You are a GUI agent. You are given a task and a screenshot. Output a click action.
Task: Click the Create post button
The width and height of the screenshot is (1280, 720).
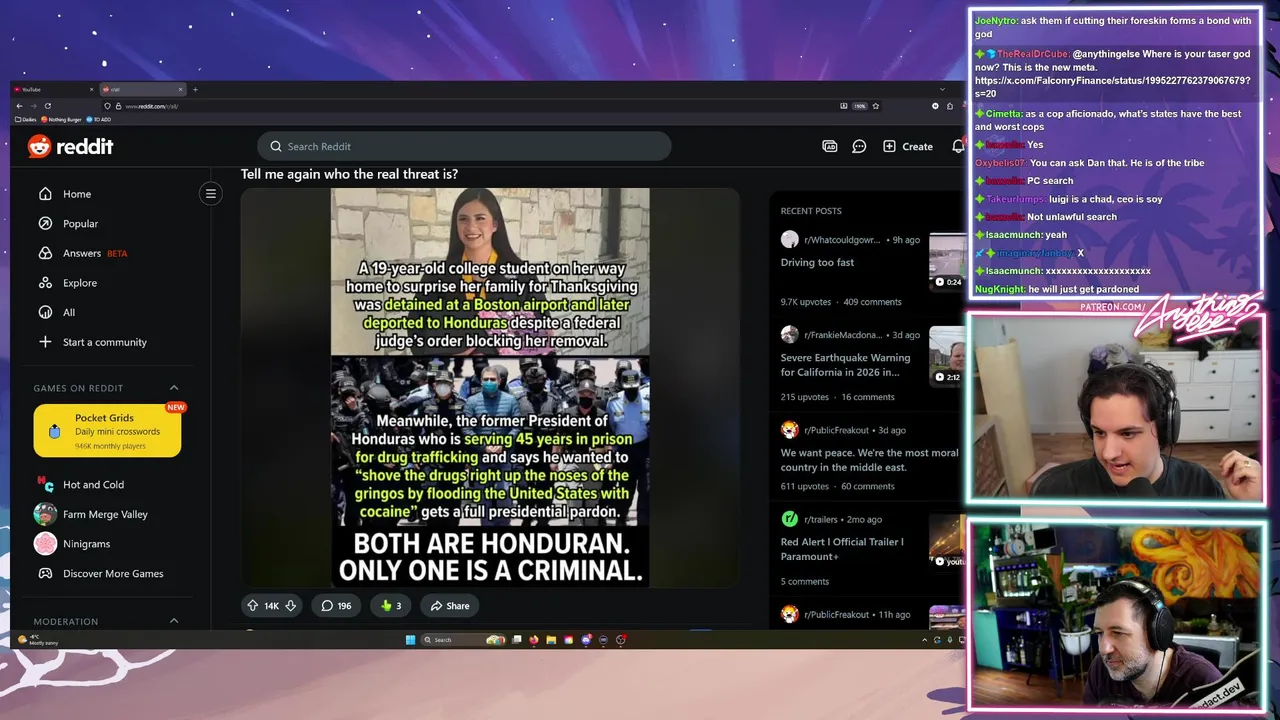tap(908, 146)
